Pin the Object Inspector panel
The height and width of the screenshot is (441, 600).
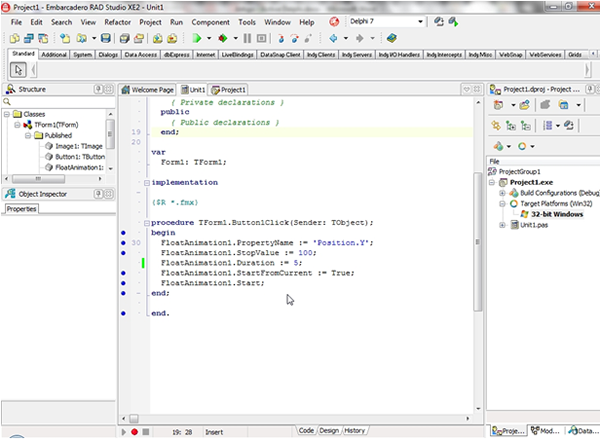(x=98, y=194)
